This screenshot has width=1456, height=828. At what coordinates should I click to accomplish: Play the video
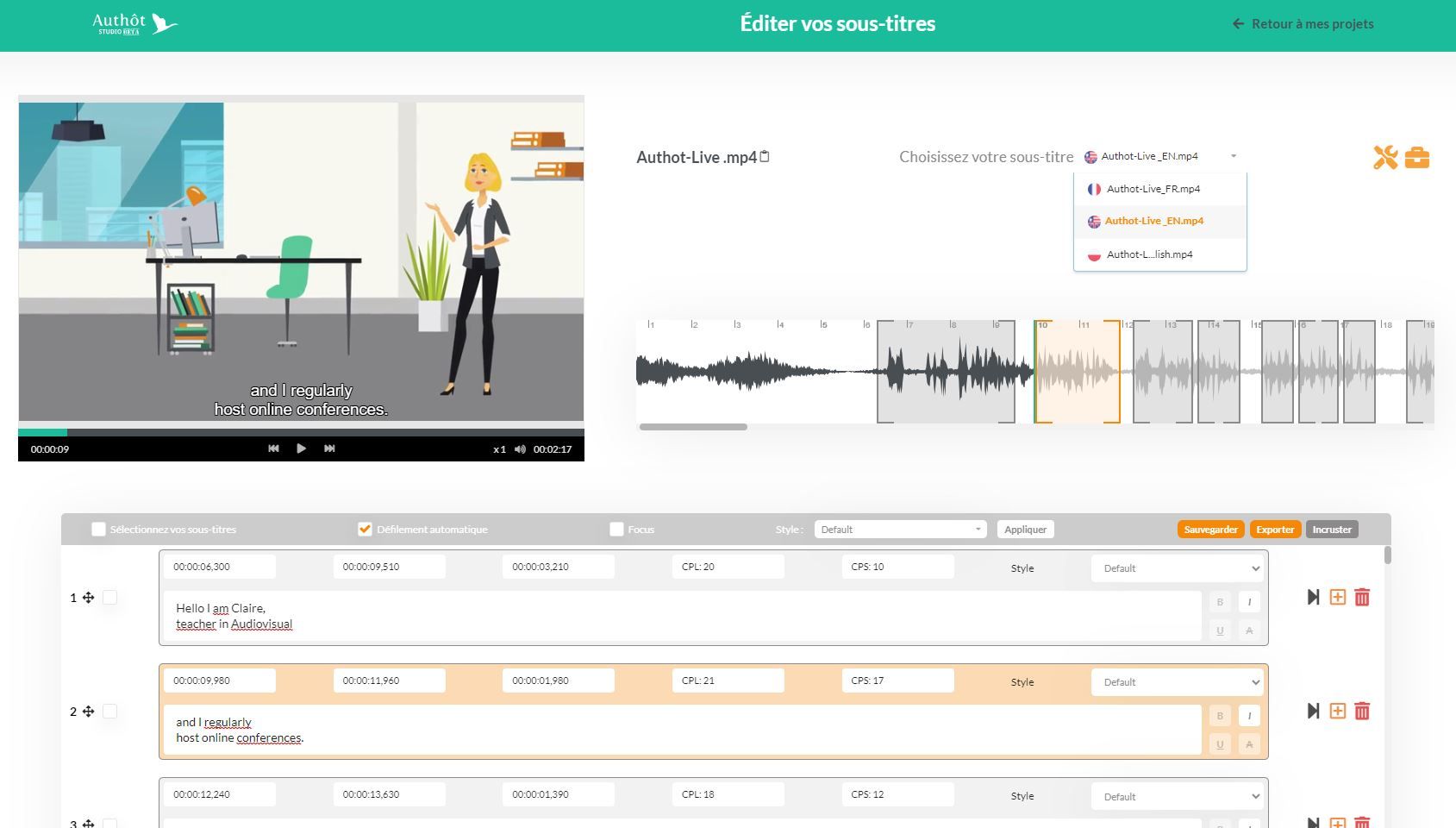pyautogui.click(x=301, y=448)
